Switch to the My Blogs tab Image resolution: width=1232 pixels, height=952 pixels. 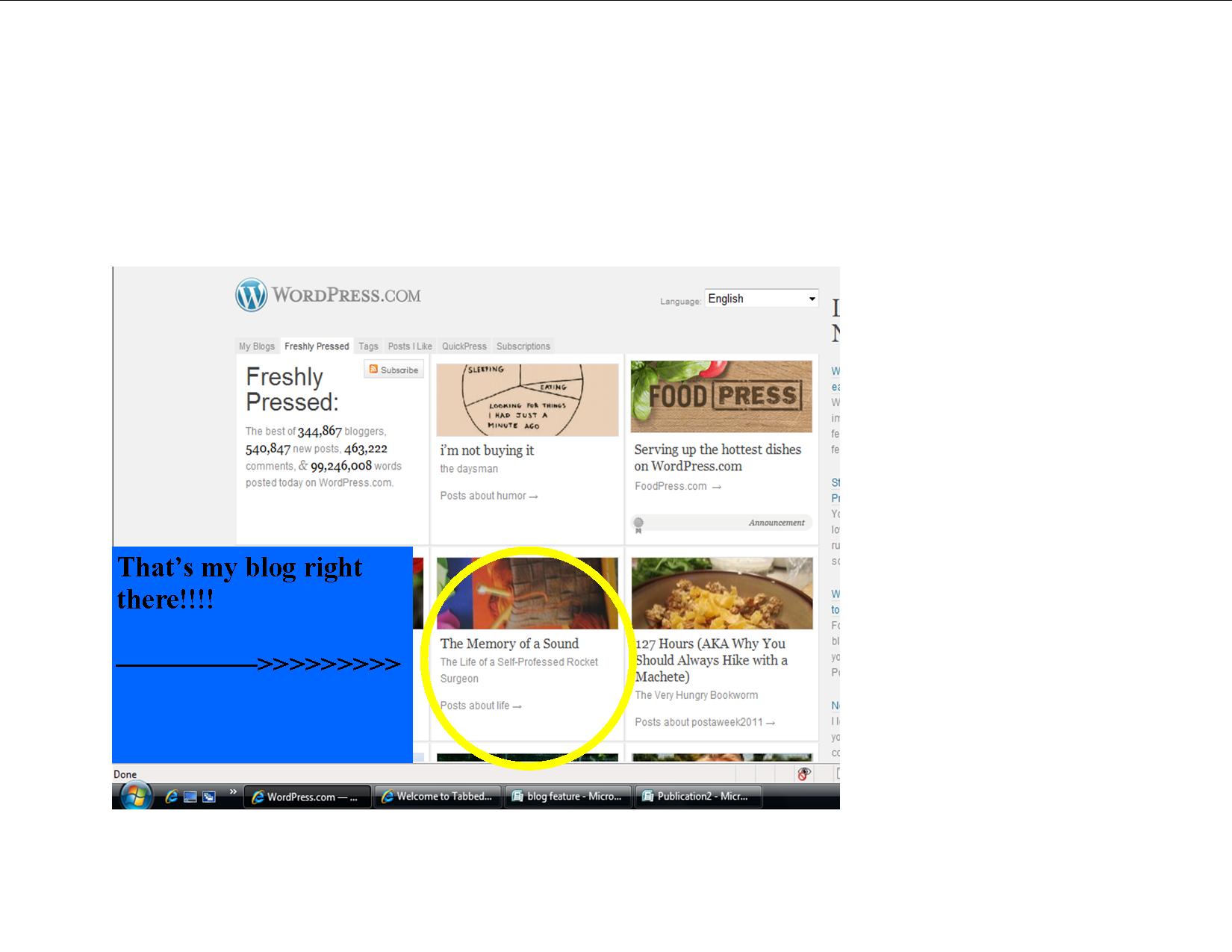coord(257,346)
